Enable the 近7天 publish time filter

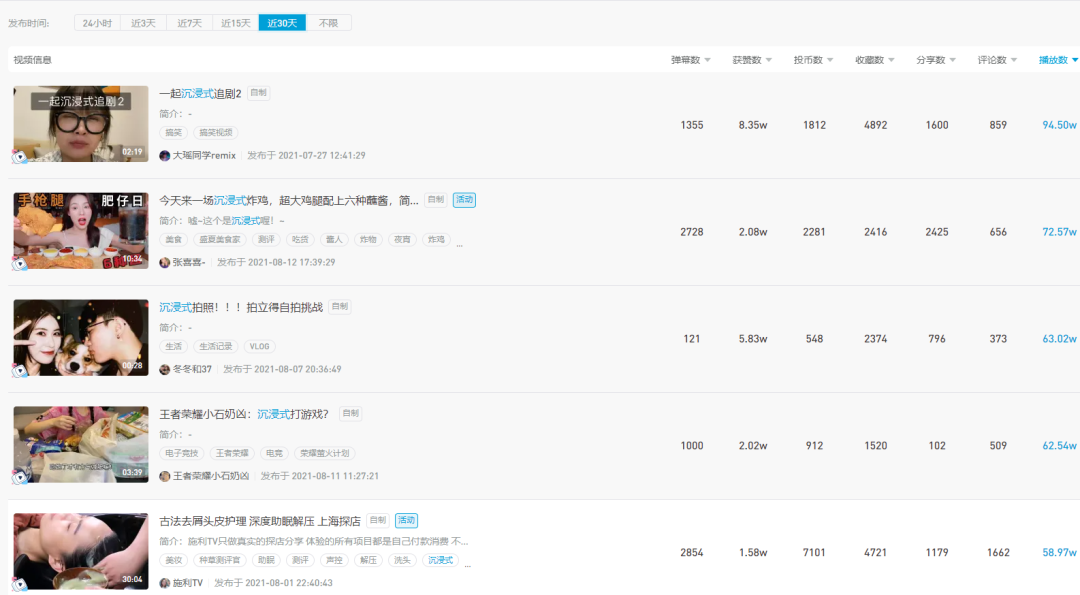(188, 21)
